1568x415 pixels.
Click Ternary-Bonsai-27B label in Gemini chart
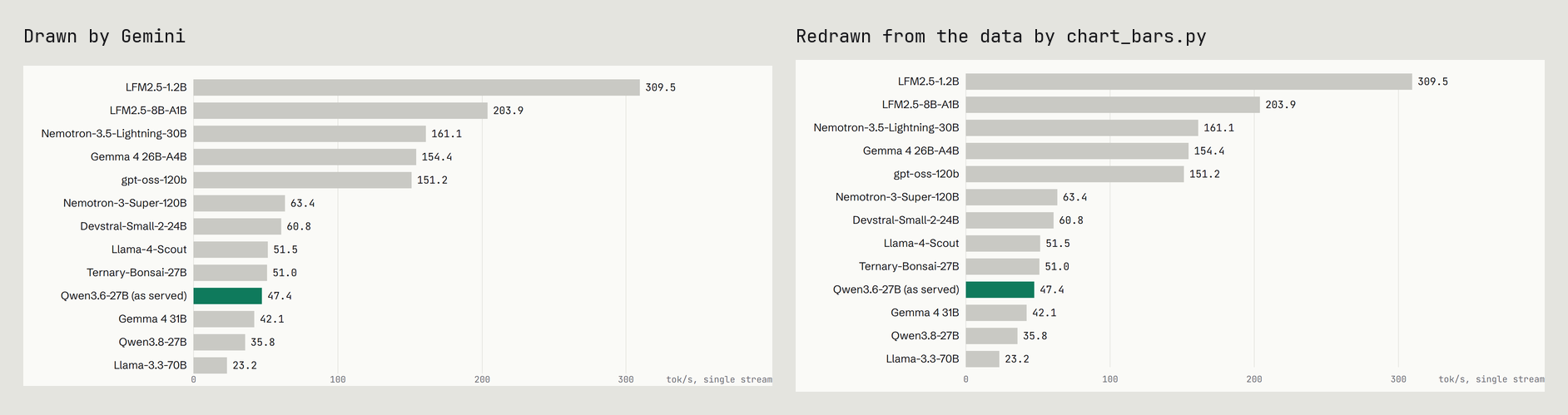[x=136, y=273]
